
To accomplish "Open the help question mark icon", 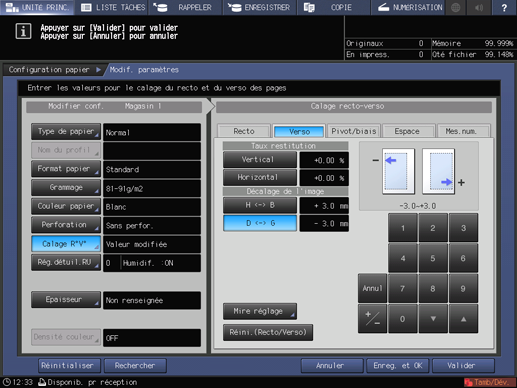I will (504, 7).
